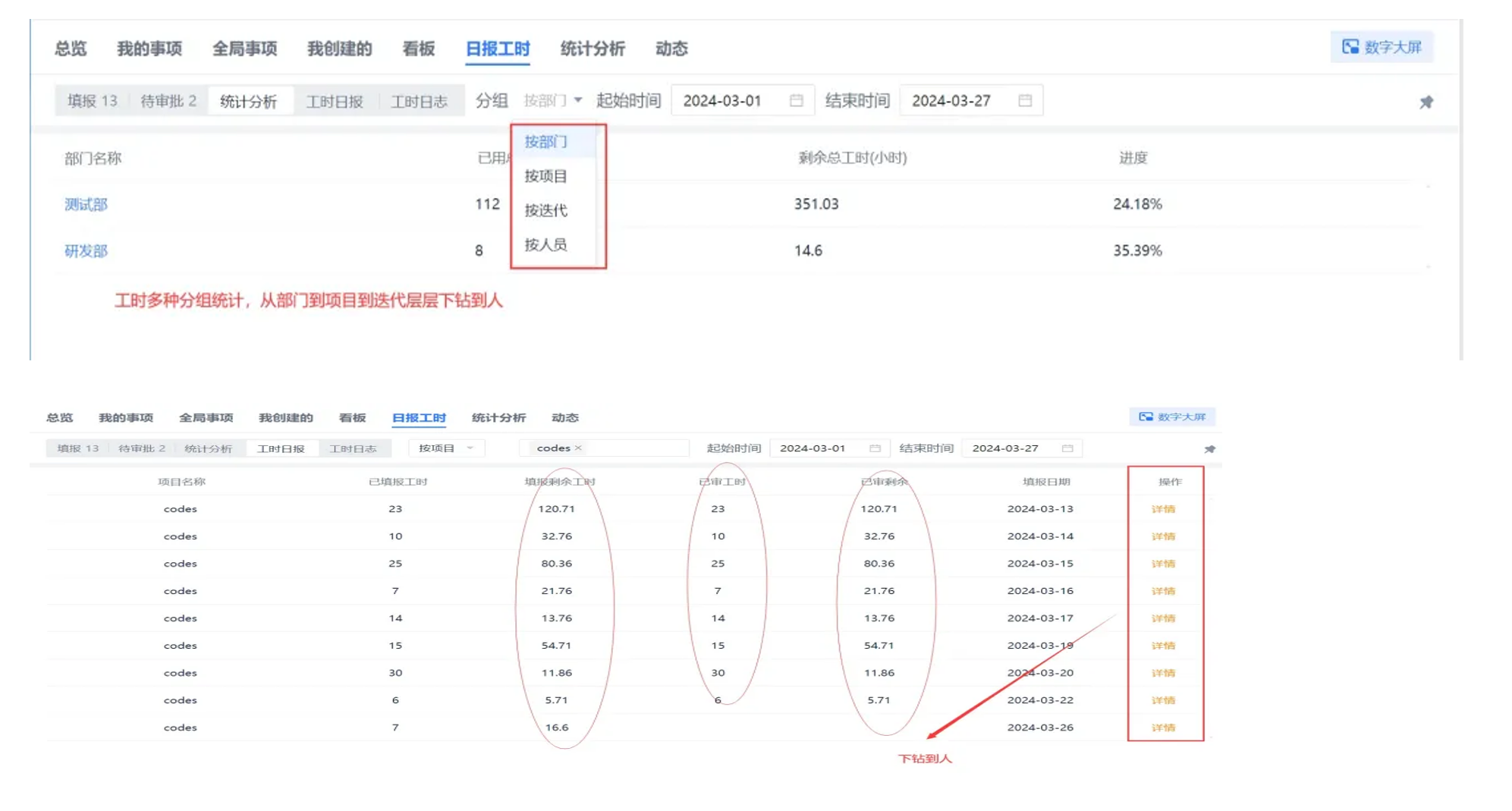This screenshot has width=1512, height=811.
Task: Open 详情 for the 2024-03-22 row
Action: (x=1163, y=700)
